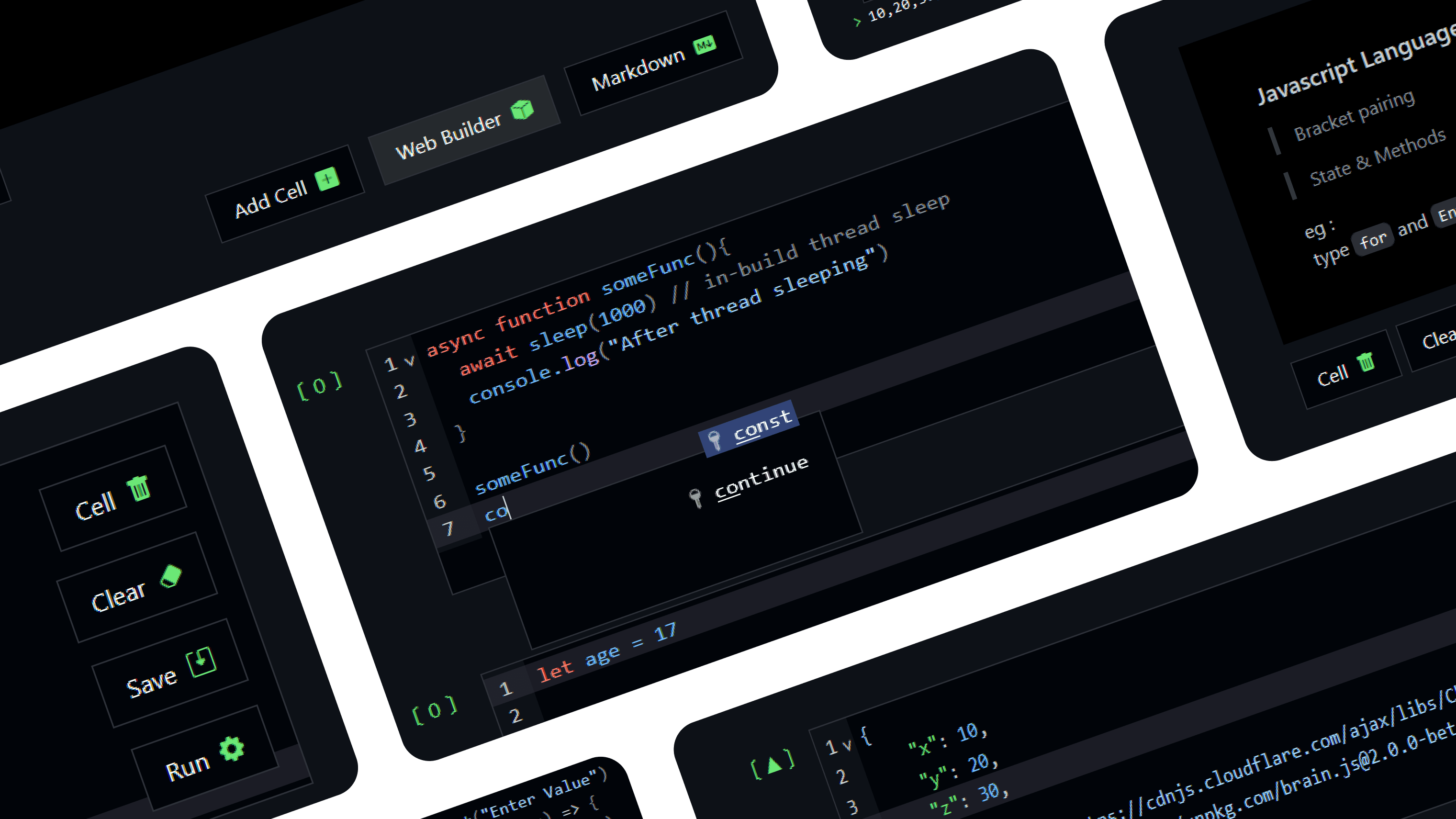Click the green cube icon on Web Builder
The width and height of the screenshot is (1456, 819).
(522, 109)
